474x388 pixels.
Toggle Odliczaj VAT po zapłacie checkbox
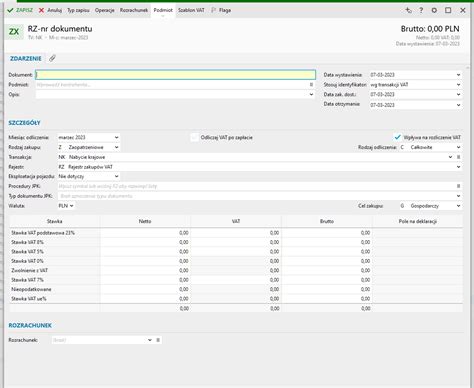coord(195,137)
